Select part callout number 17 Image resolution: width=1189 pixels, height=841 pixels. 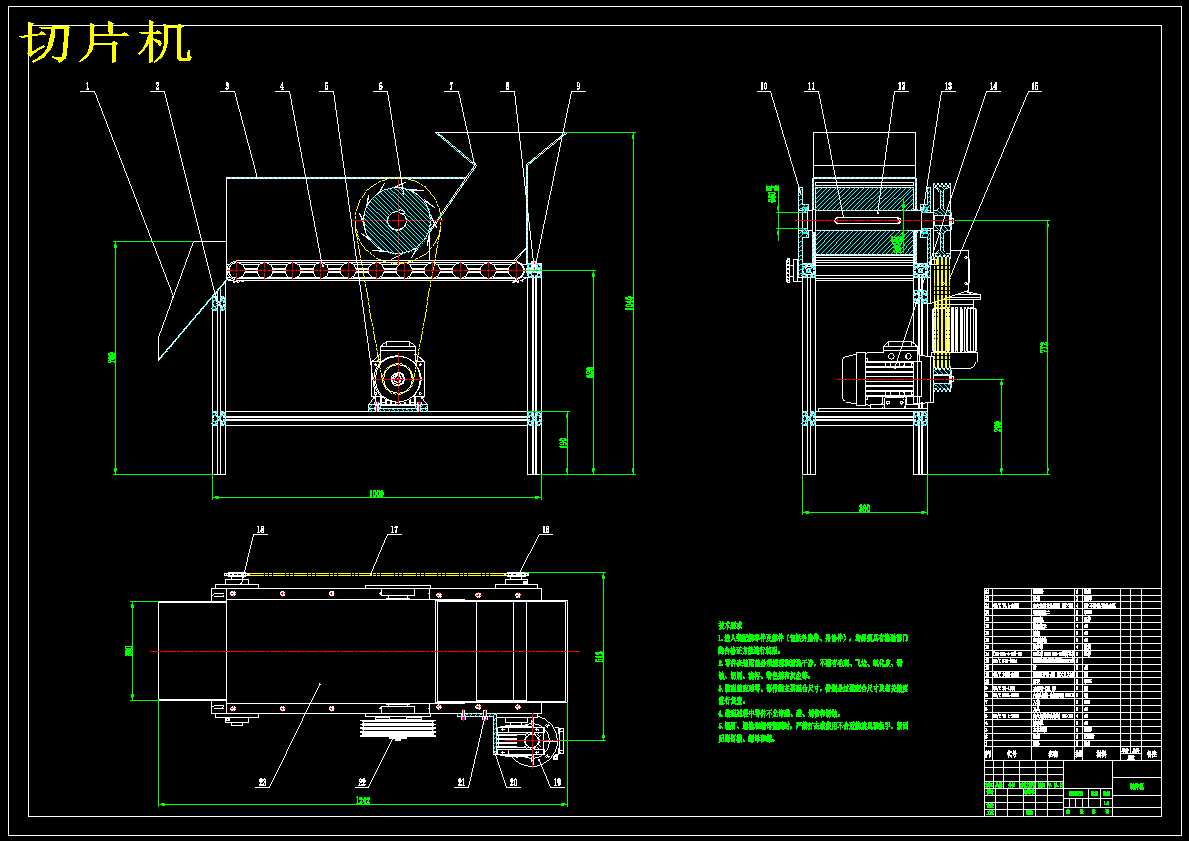395,530
